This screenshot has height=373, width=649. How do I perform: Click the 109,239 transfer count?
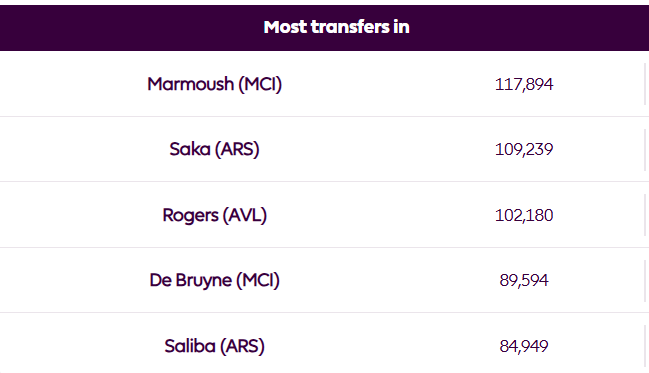524,149
